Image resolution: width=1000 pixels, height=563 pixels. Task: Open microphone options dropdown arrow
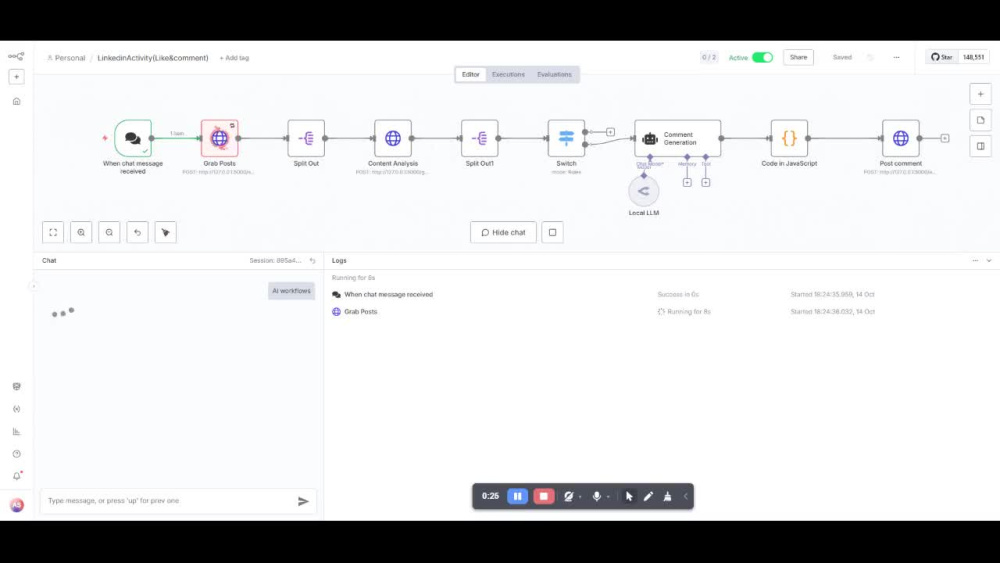(608, 497)
